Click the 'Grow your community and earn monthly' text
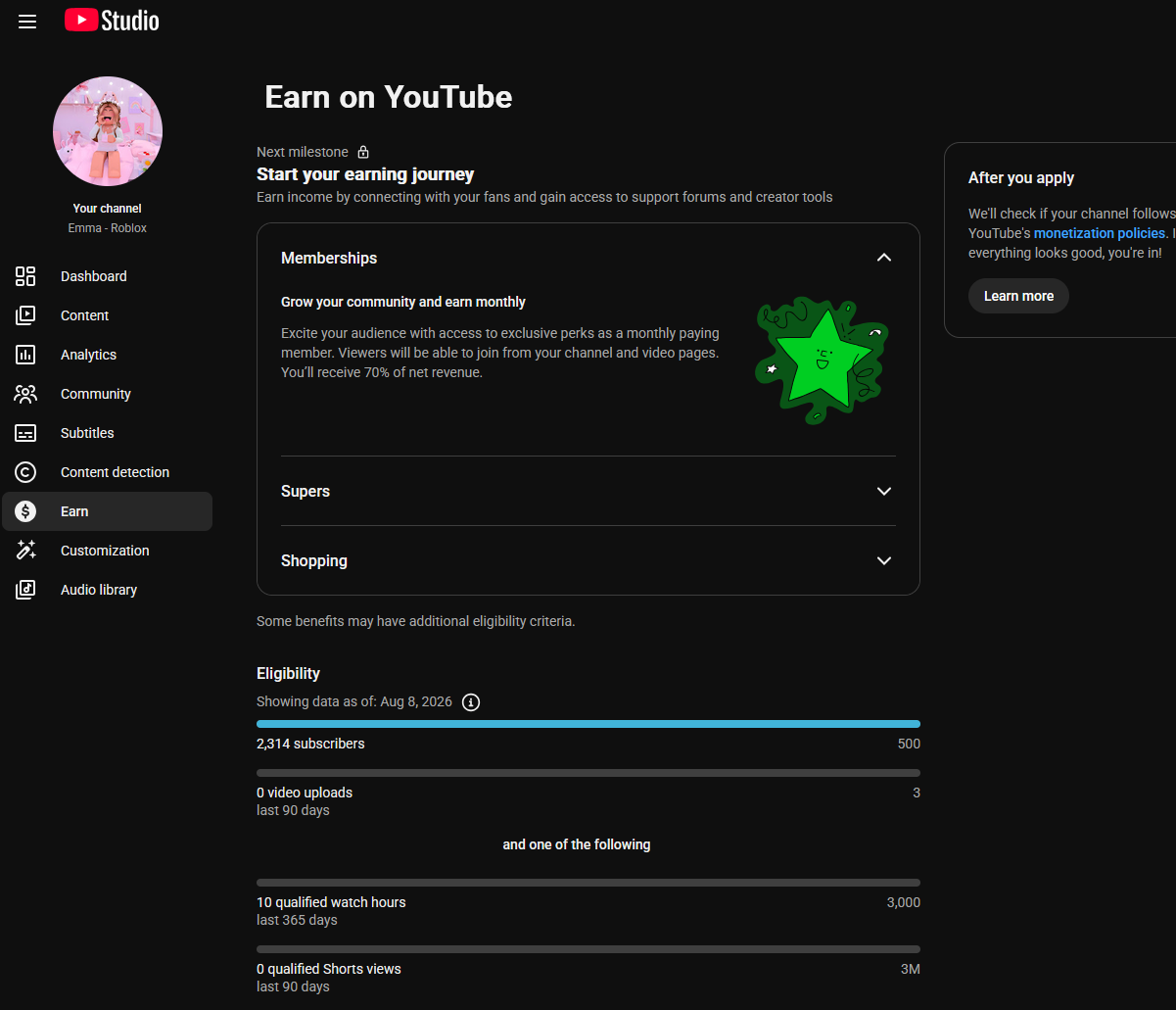 403,302
